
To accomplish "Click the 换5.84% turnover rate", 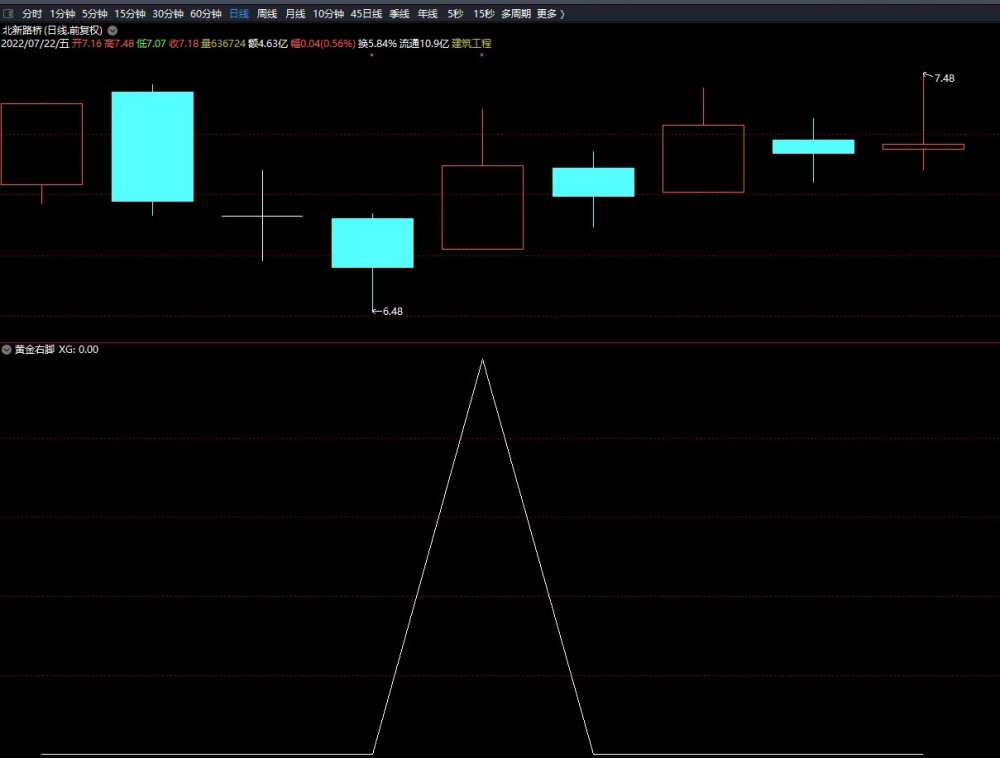I will [x=377, y=43].
